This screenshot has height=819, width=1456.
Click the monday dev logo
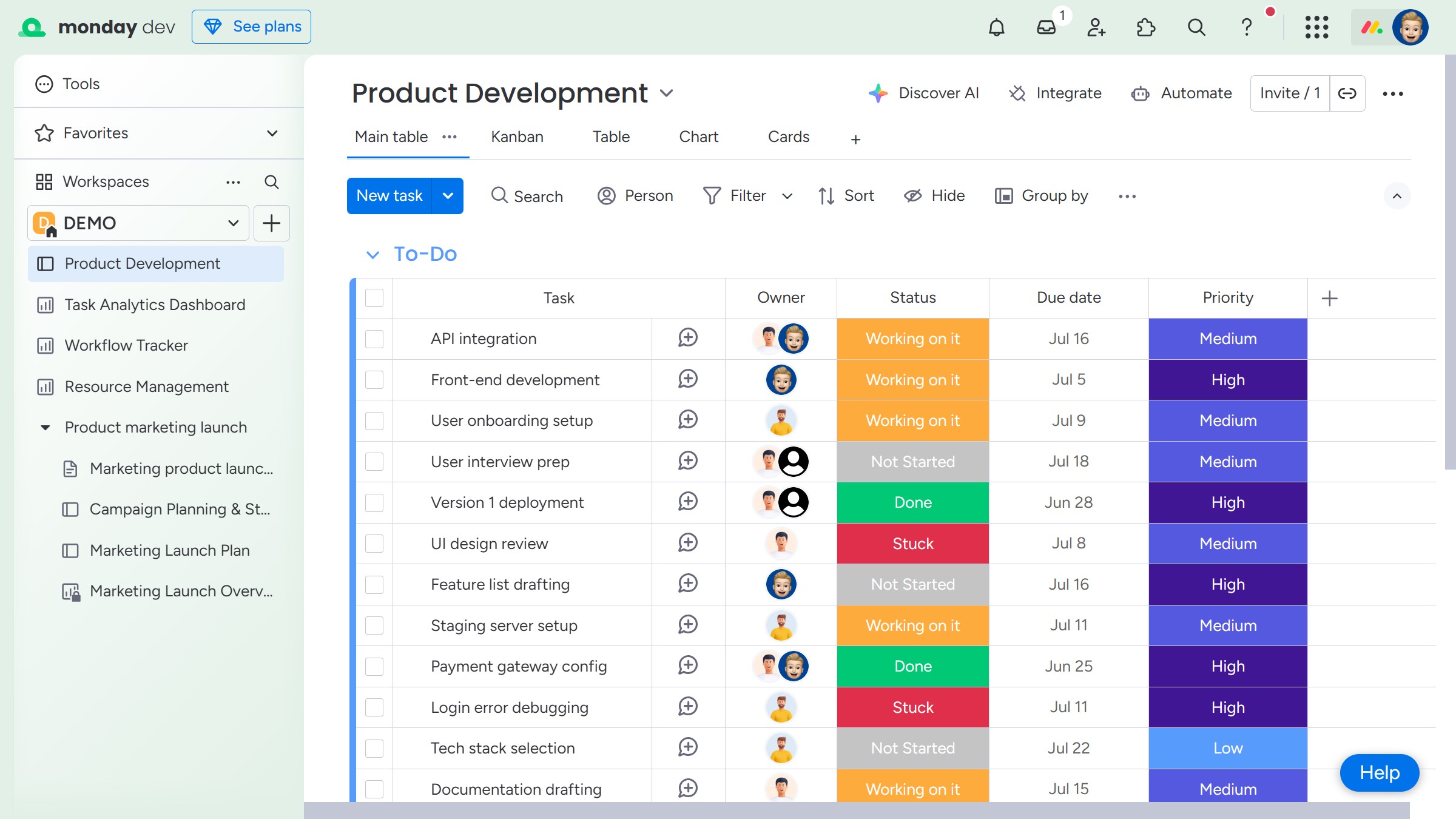[x=96, y=27]
